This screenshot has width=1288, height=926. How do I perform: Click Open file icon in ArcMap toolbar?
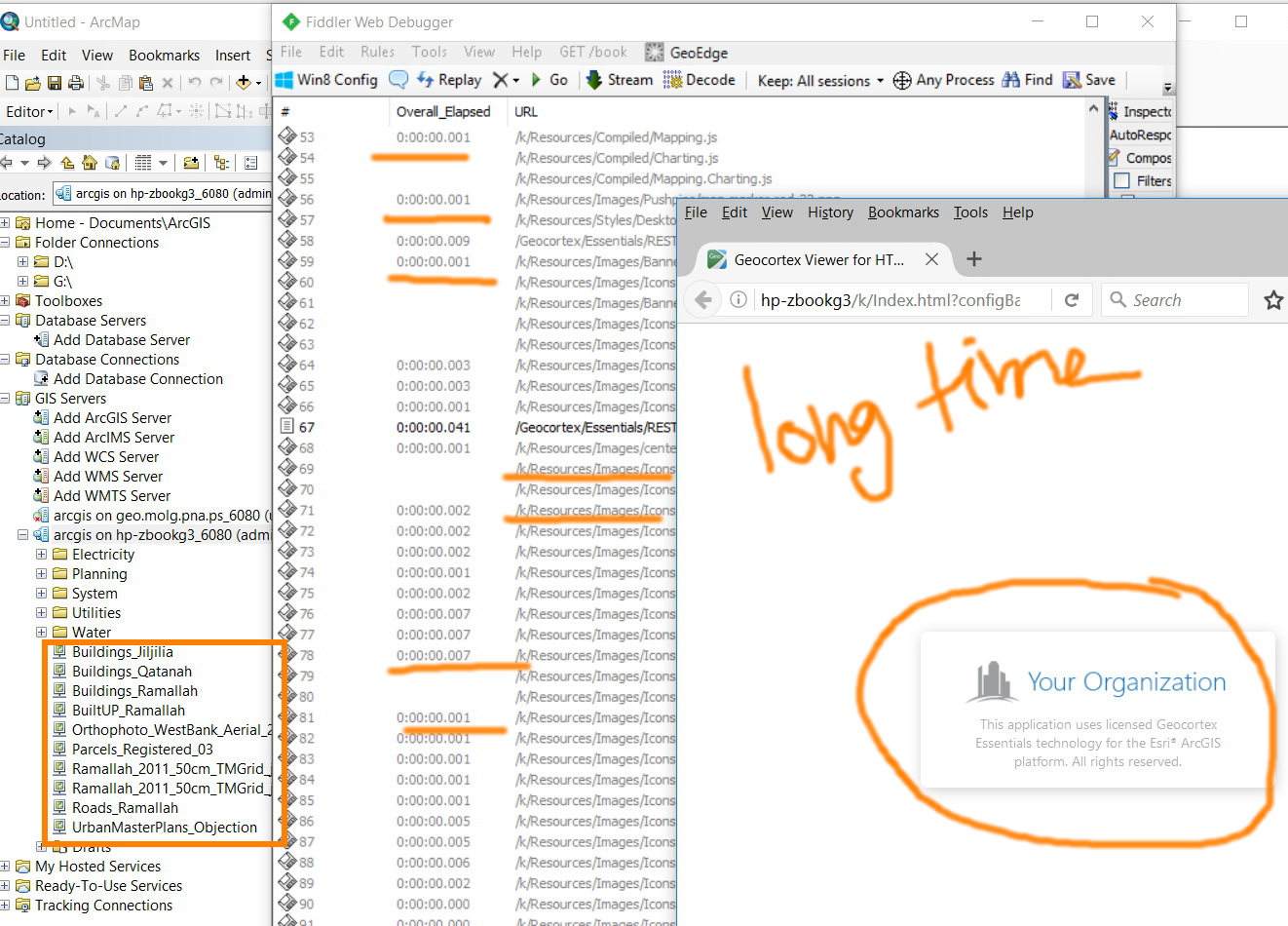[x=33, y=83]
